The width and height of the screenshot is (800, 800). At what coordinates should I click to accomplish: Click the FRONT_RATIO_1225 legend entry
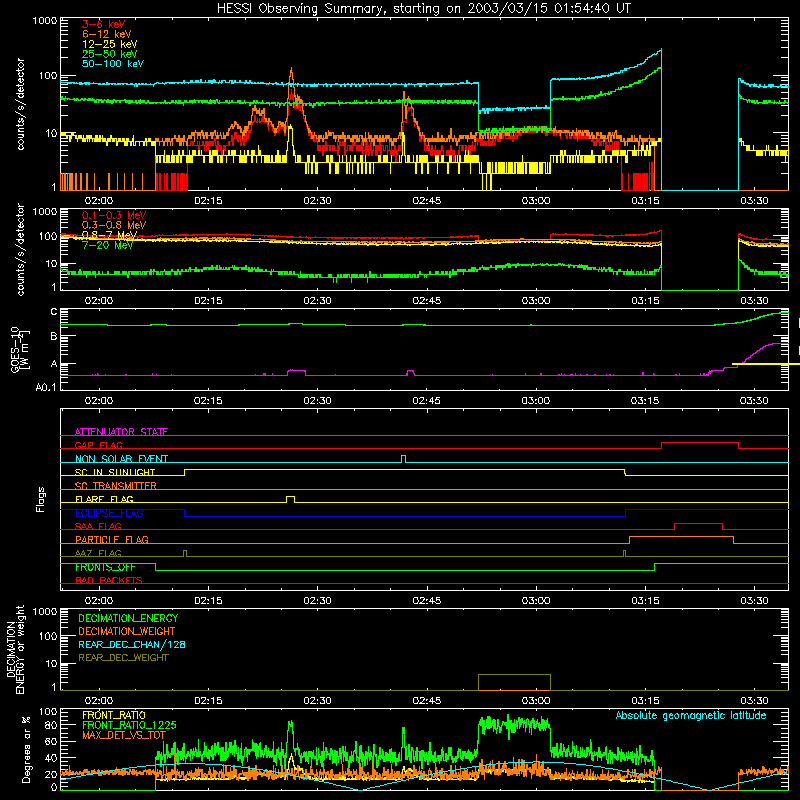point(129,725)
